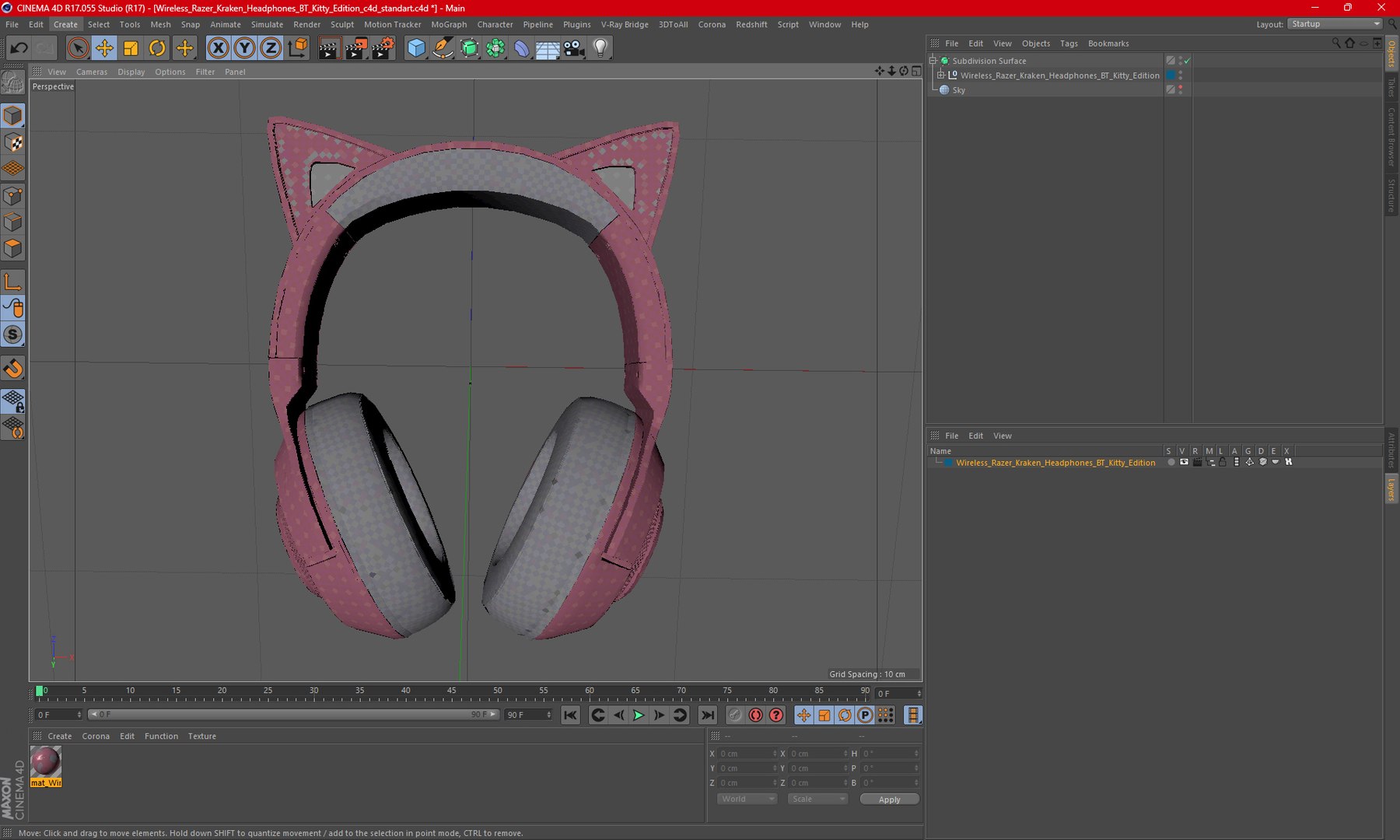Open the Character menu
The image size is (1400, 840).
click(495, 24)
